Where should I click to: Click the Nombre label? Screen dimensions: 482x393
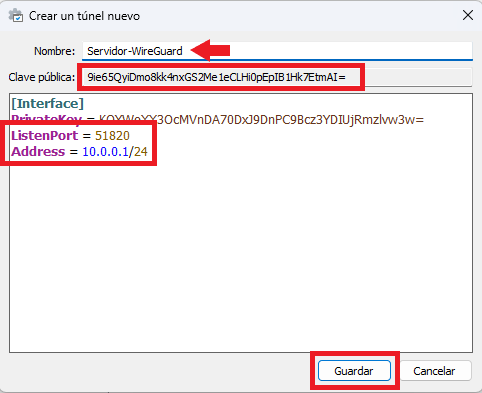(x=55, y=51)
